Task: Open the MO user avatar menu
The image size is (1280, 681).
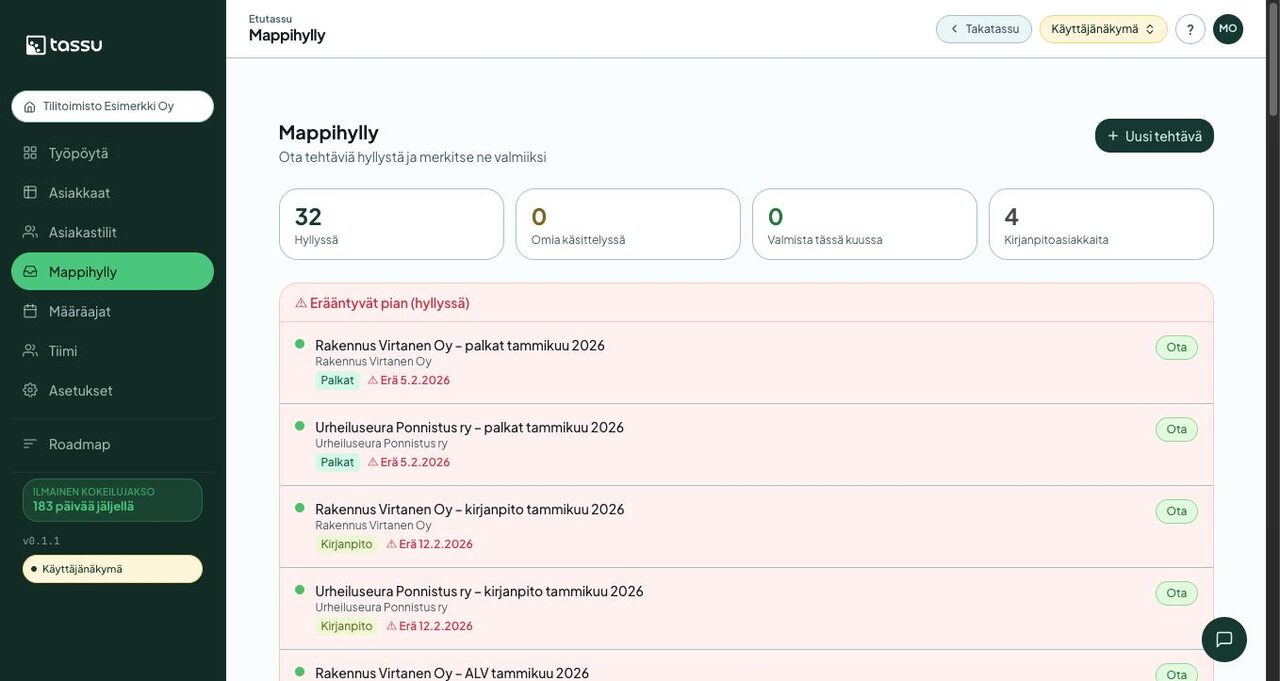Action: click(1228, 29)
